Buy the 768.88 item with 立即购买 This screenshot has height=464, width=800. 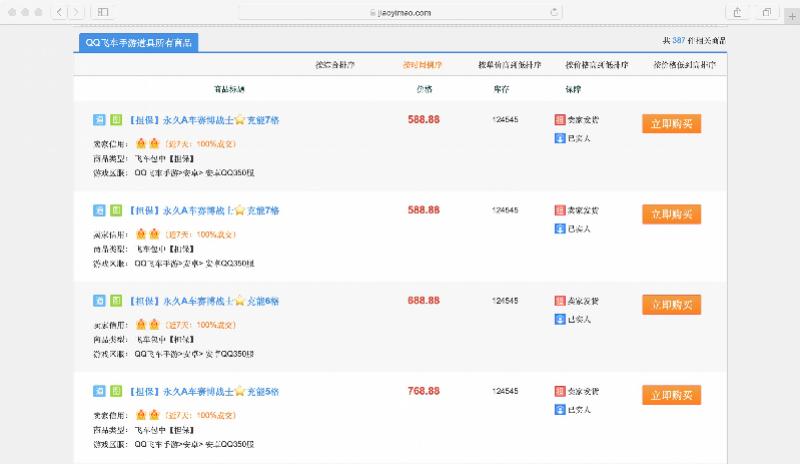[x=671, y=395]
